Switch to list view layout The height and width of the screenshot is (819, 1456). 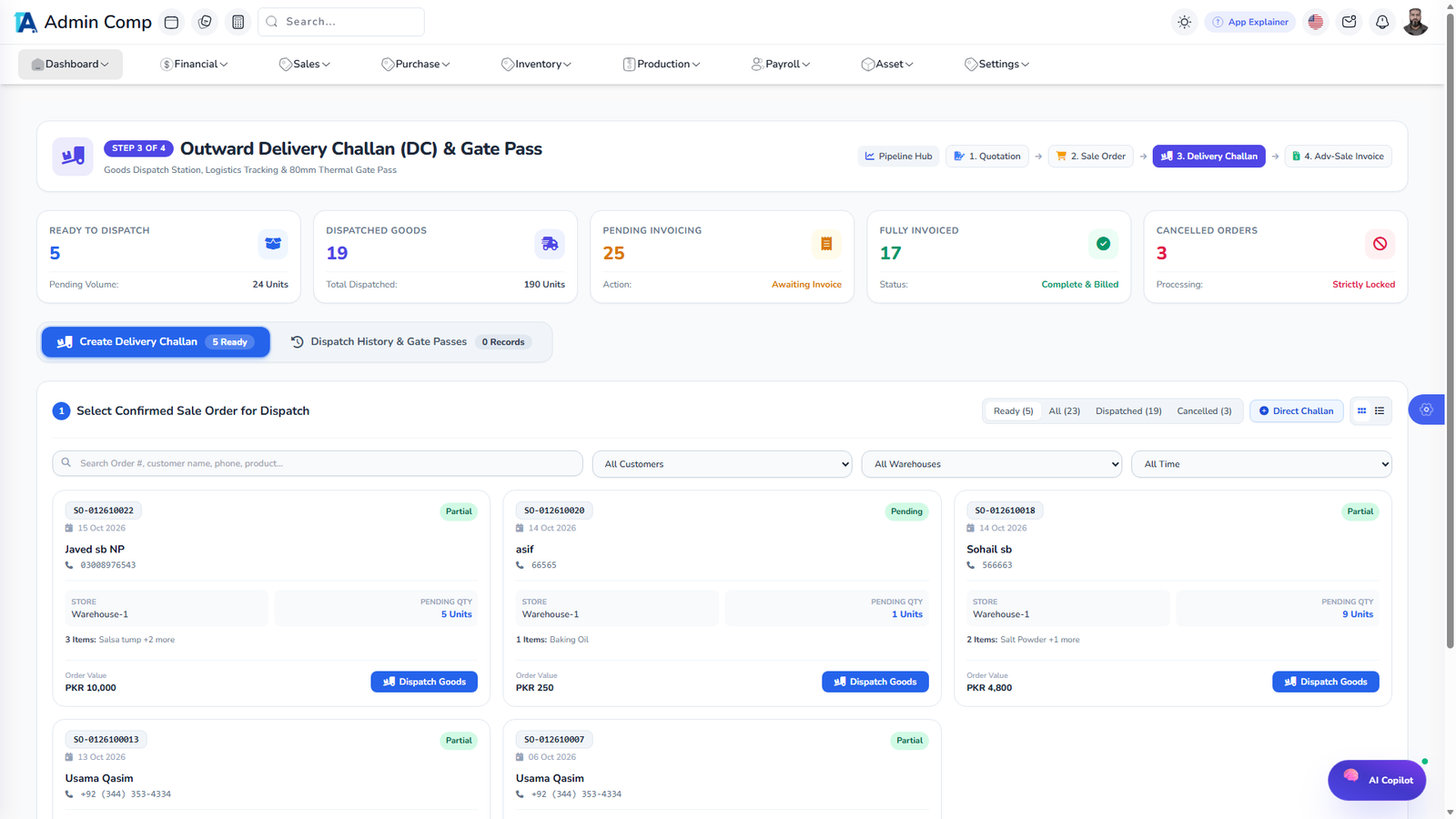(1380, 411)
